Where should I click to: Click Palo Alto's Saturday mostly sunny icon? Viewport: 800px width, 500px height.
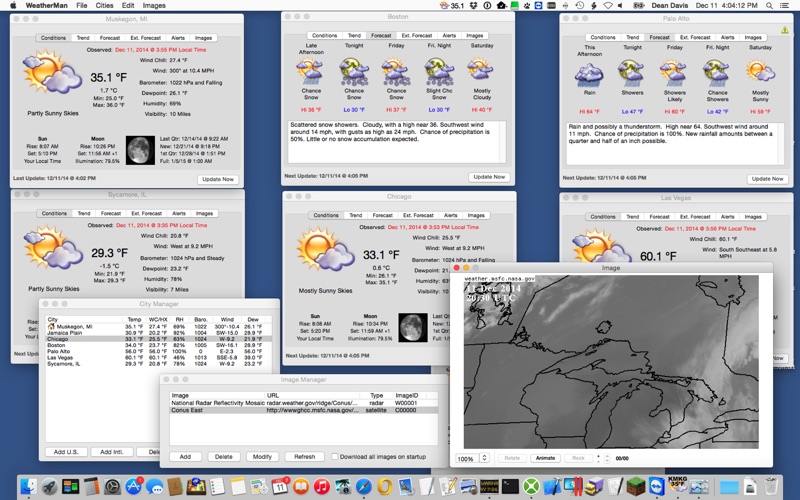point(760,71)
